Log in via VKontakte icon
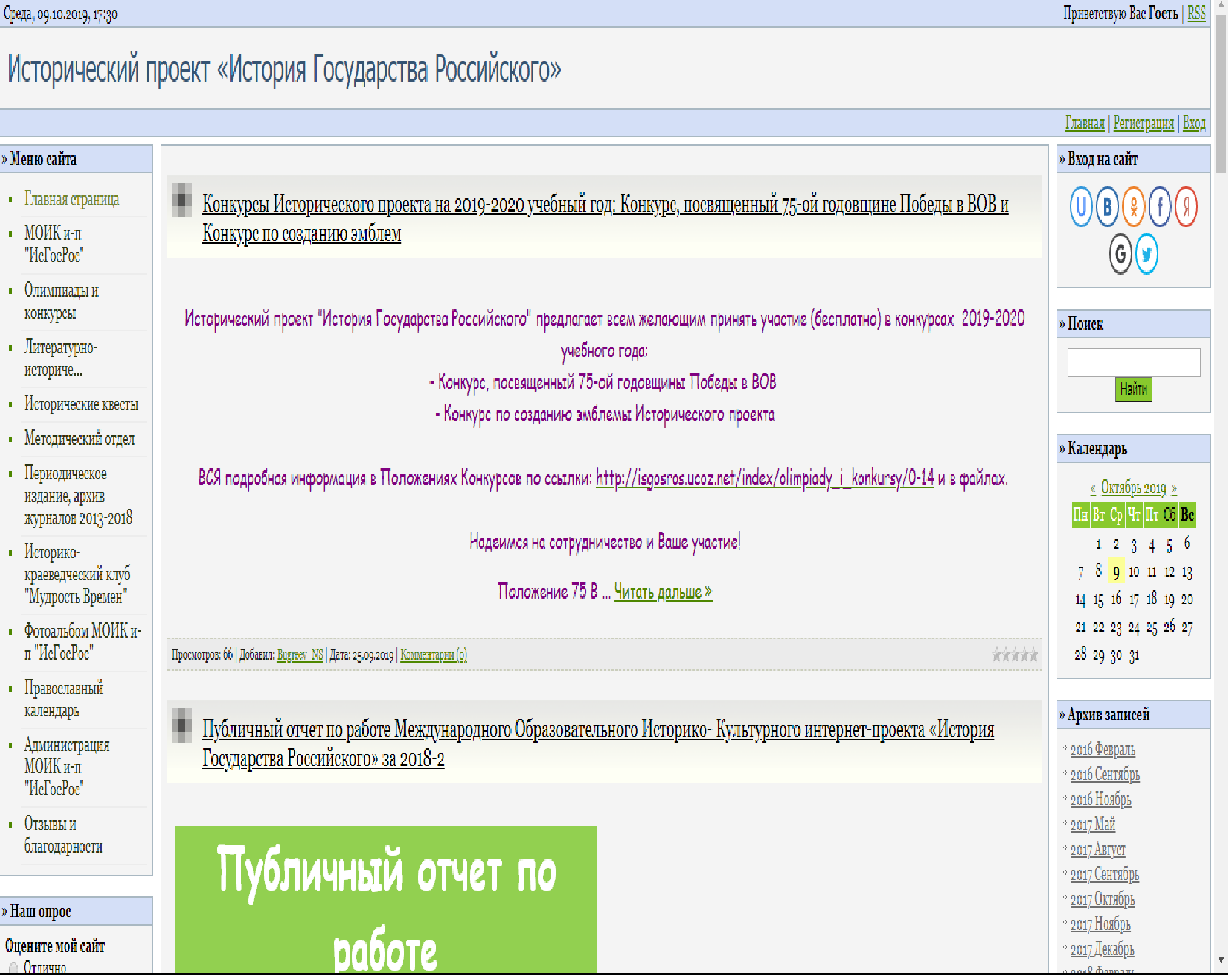 pos(1107,207)
